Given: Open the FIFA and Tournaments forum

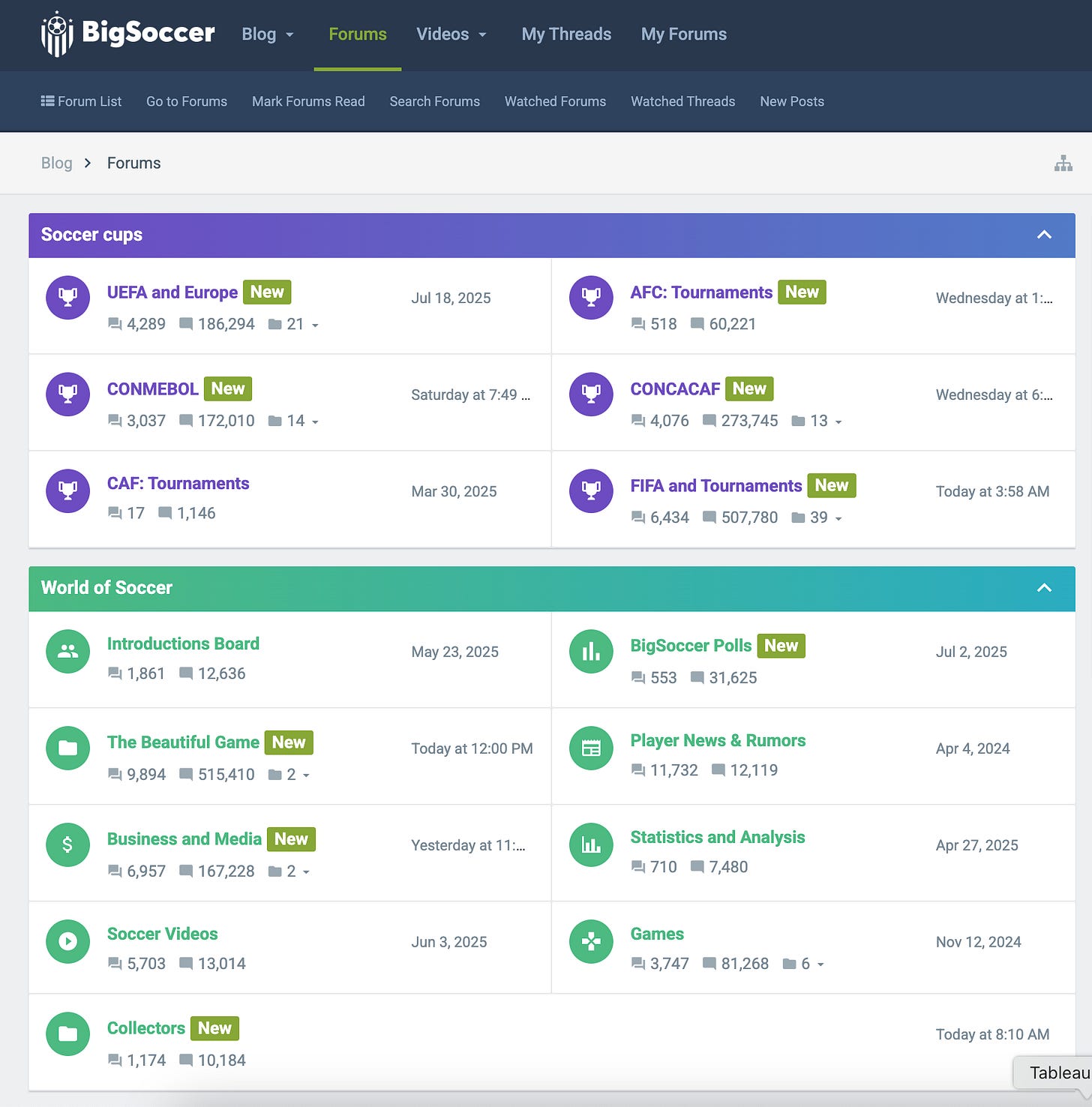Looking at the screenshot, I should (x=716, y=486).
